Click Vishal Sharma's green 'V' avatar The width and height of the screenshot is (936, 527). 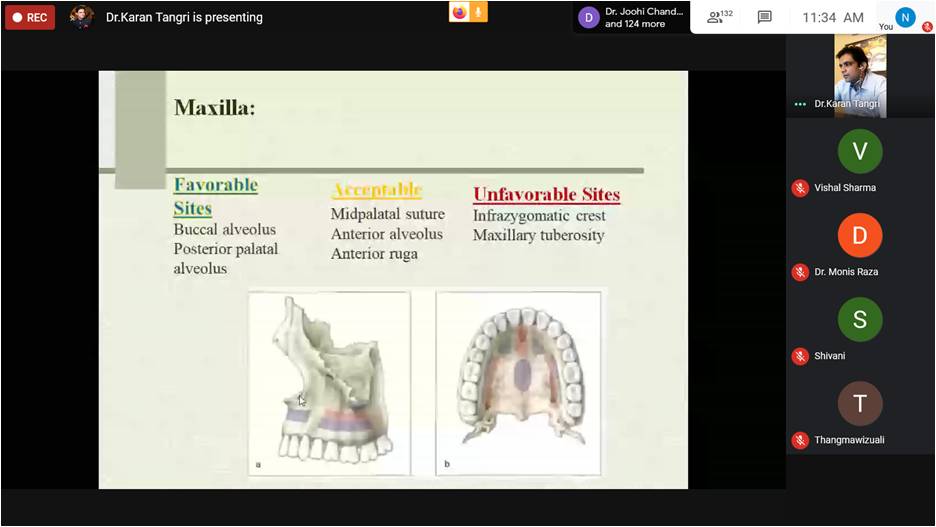[x=860, y=151]
